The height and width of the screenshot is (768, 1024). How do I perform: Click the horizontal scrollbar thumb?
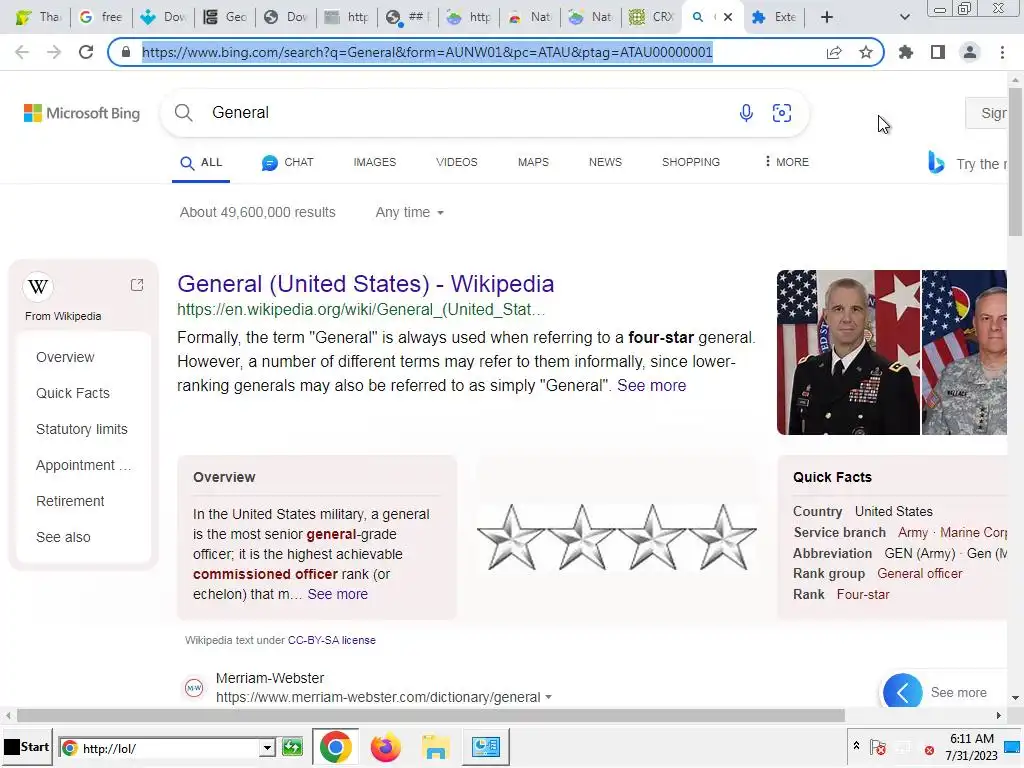(431, 715)
